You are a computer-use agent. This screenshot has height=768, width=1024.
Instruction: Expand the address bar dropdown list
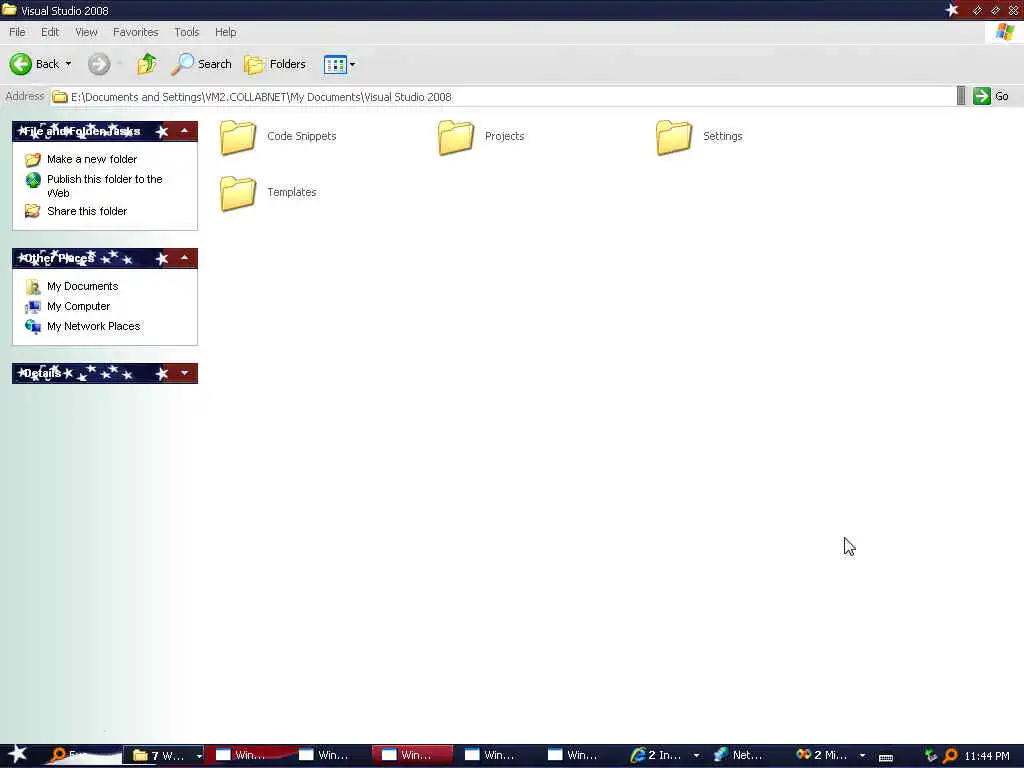(x=961, y=96)
